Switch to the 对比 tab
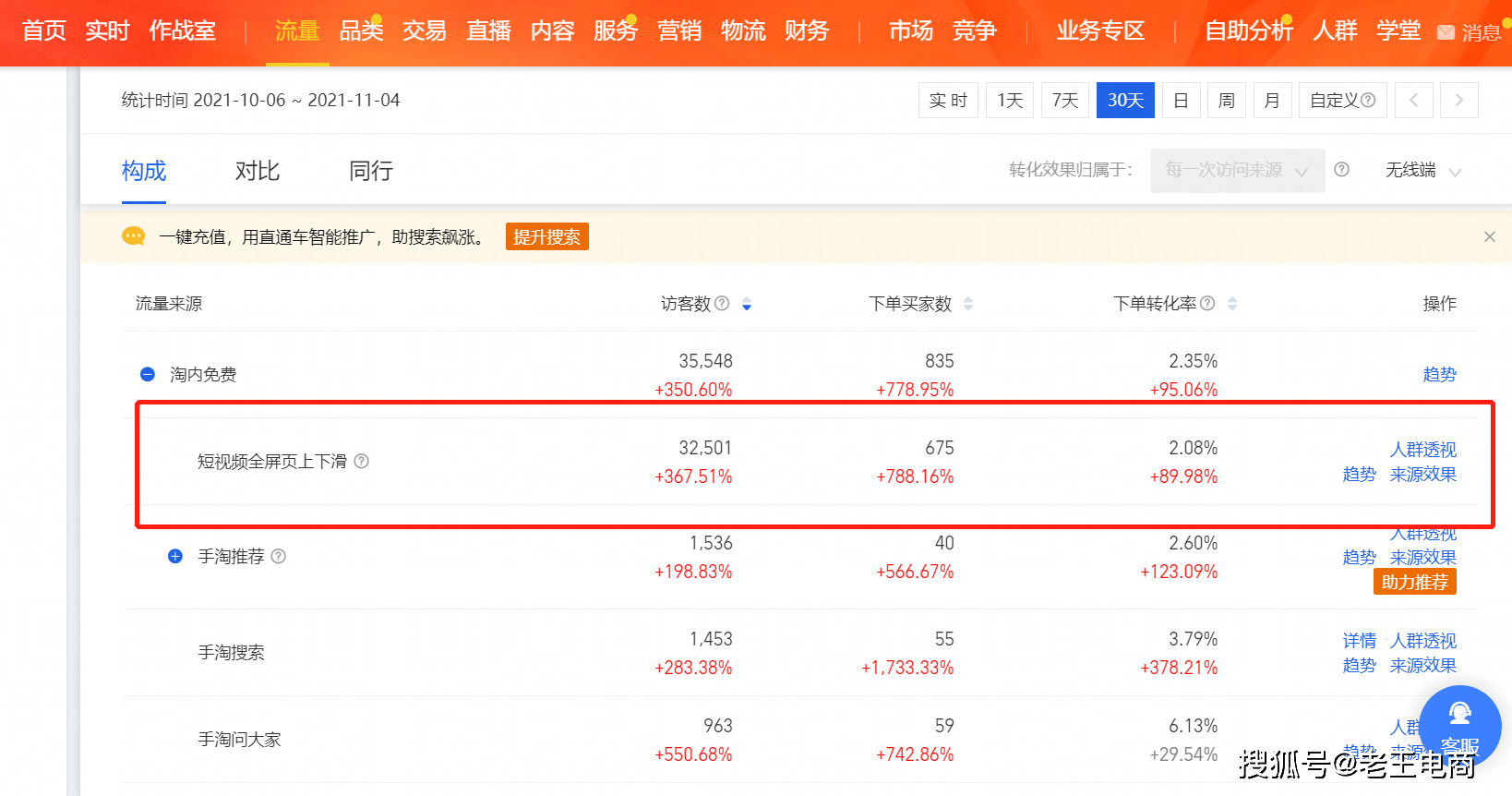Image resolution: width=1512 pixels, height=796 pixels. 257,171
